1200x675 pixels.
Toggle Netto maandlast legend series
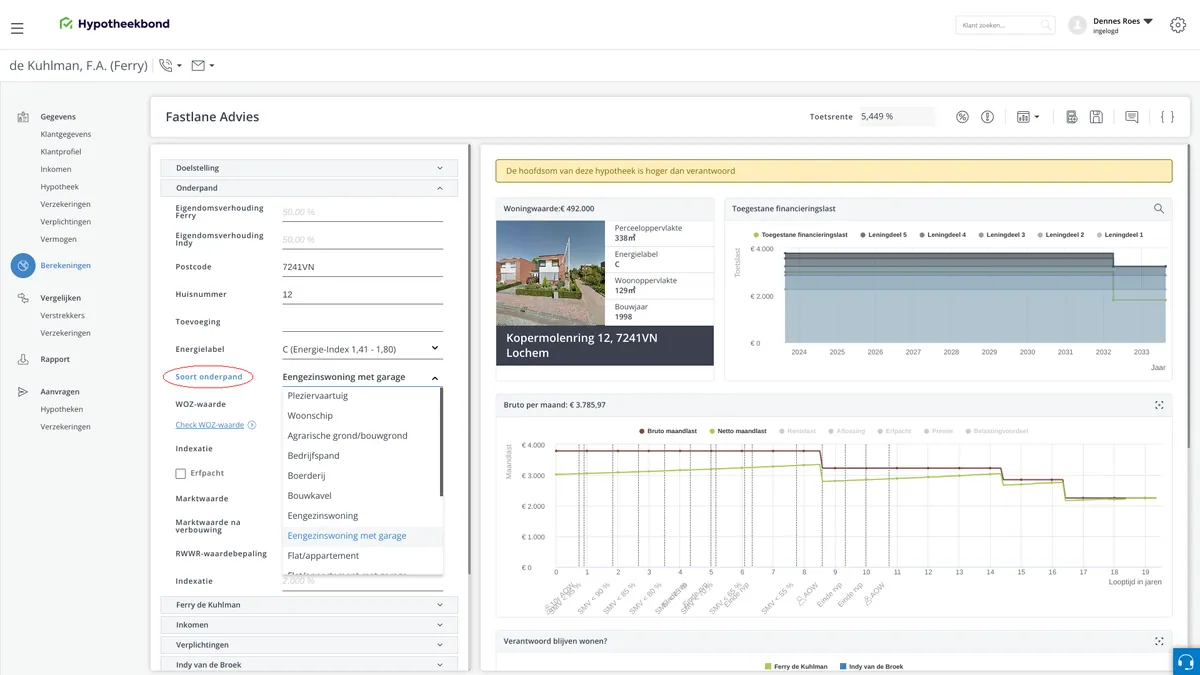tap(737, 431)
